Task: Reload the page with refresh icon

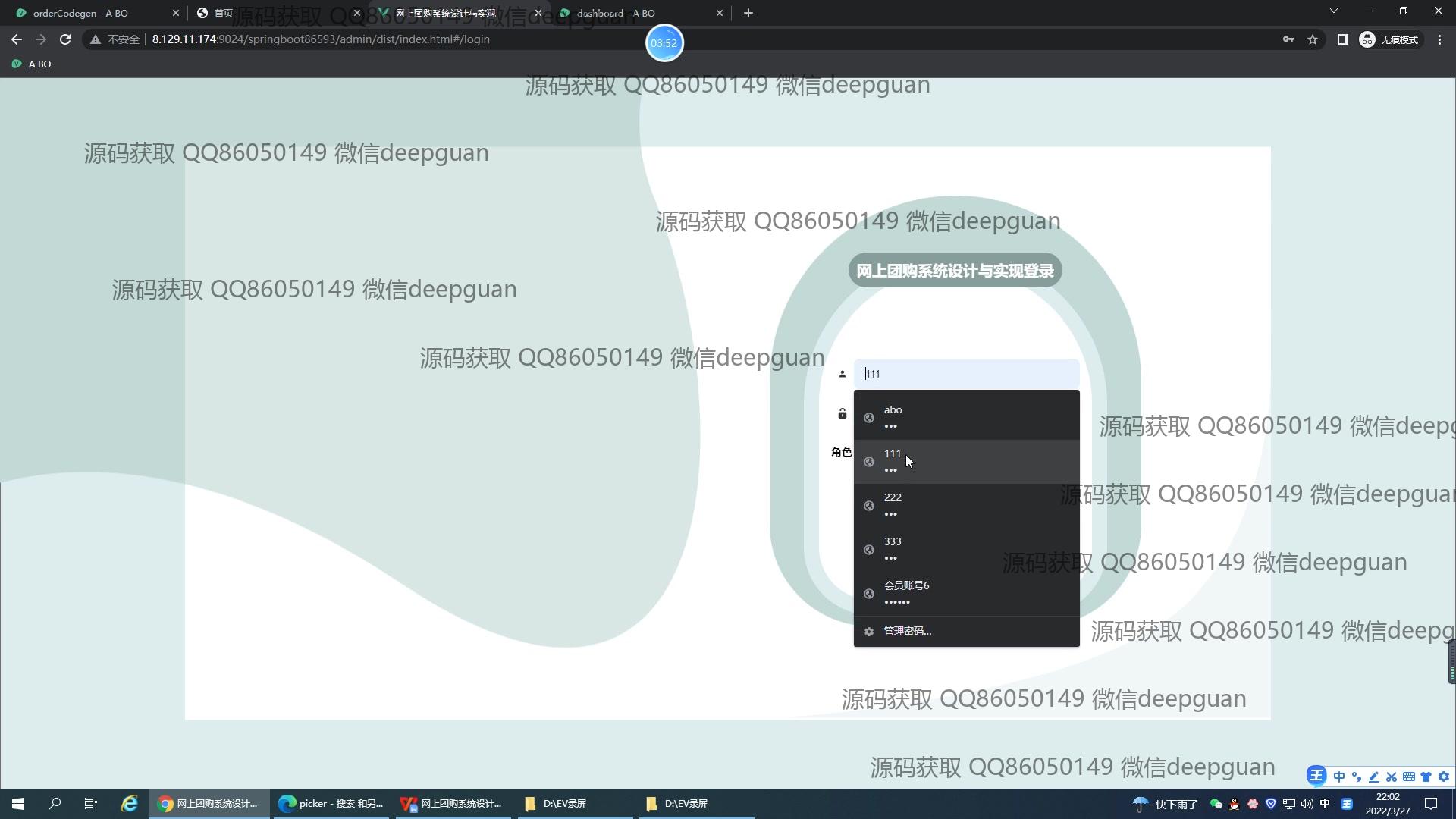Action: click(65, 39)
